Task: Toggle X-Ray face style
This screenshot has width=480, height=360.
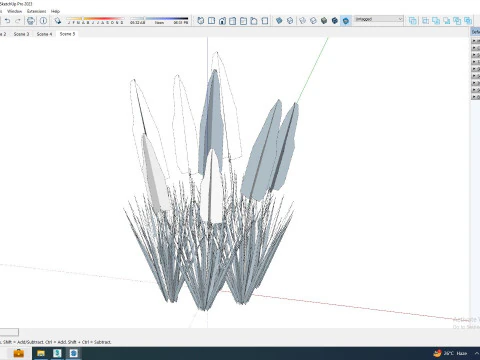Action: (x=279, y=21)
